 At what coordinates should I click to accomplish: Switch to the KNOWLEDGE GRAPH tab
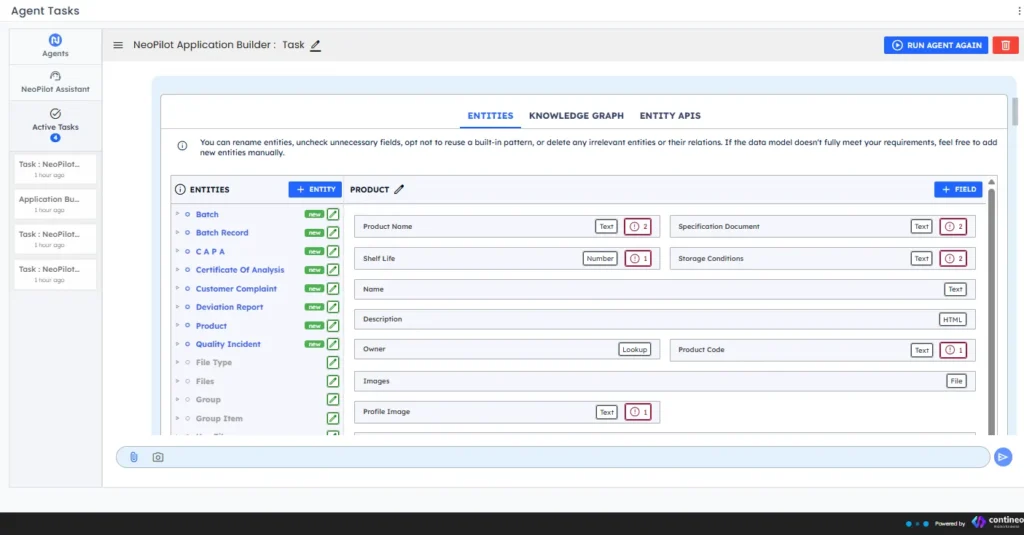[576, 116]
